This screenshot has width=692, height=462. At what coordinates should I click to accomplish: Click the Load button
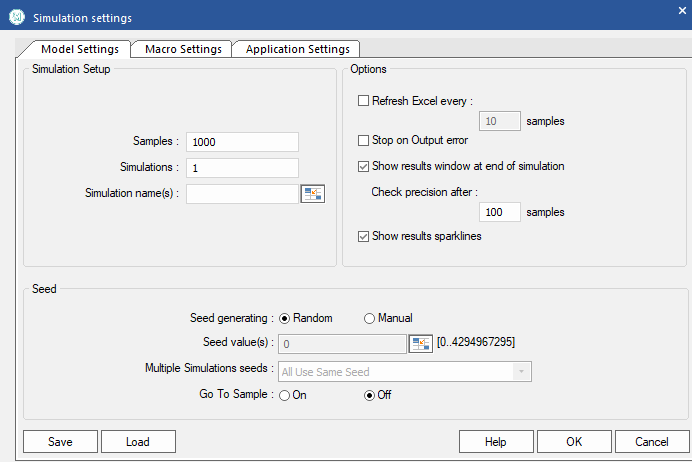coord(138,442)
